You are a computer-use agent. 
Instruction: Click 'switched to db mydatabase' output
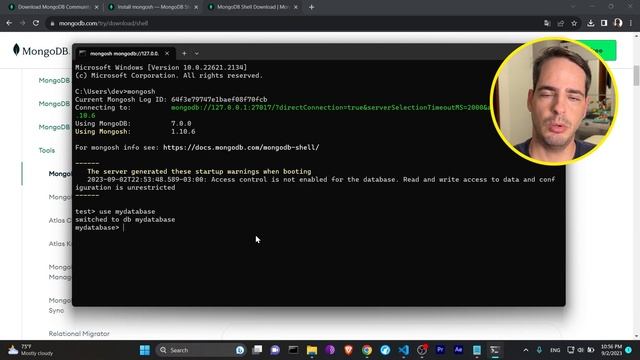point(125,220)
